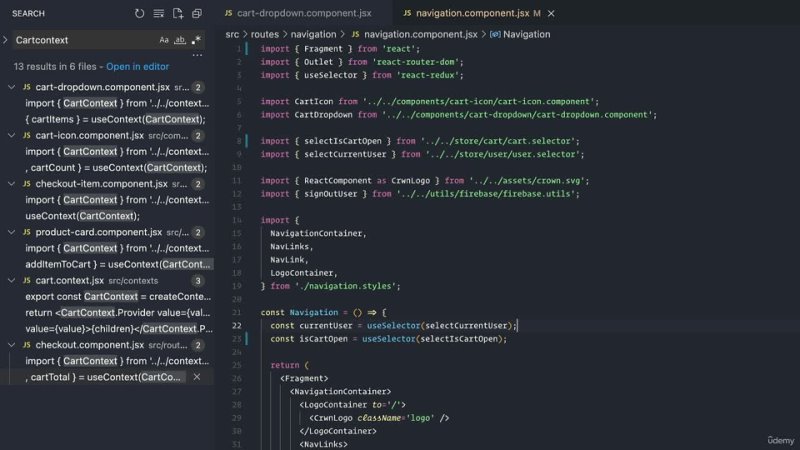Open checkout.component.jsx file result

click(x=89, y=345)
